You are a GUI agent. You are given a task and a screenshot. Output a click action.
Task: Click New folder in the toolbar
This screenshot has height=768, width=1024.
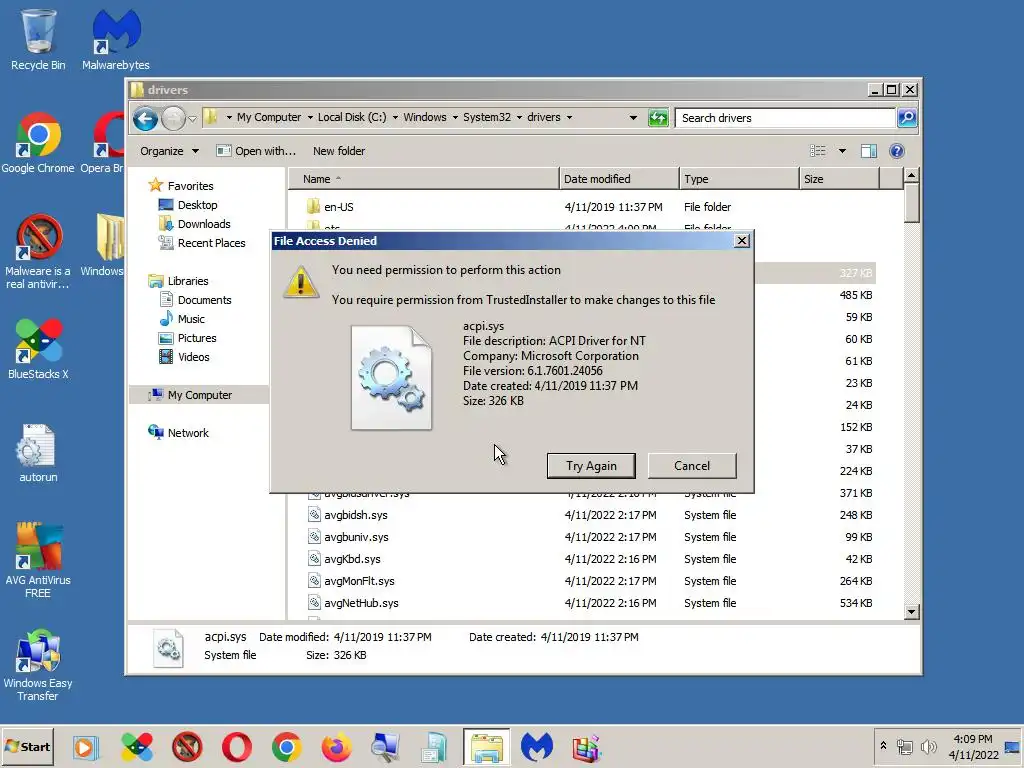click(339, 151)
